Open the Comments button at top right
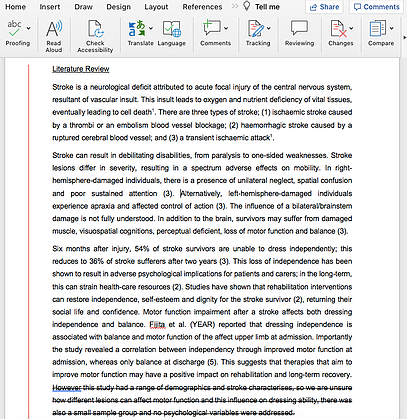The width and height of the screenshot is (407, 419). point(376,7)
